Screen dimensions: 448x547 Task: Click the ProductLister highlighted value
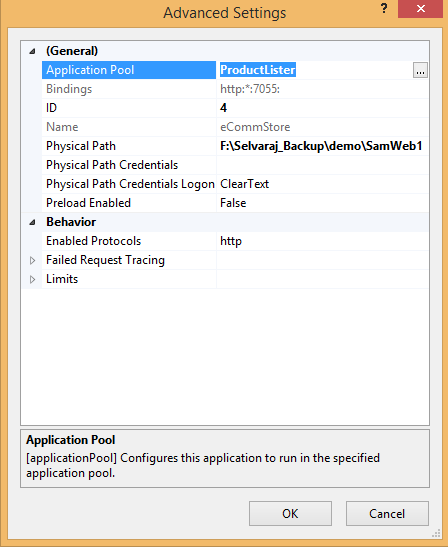pyautogui.click(x=258, y=70)
